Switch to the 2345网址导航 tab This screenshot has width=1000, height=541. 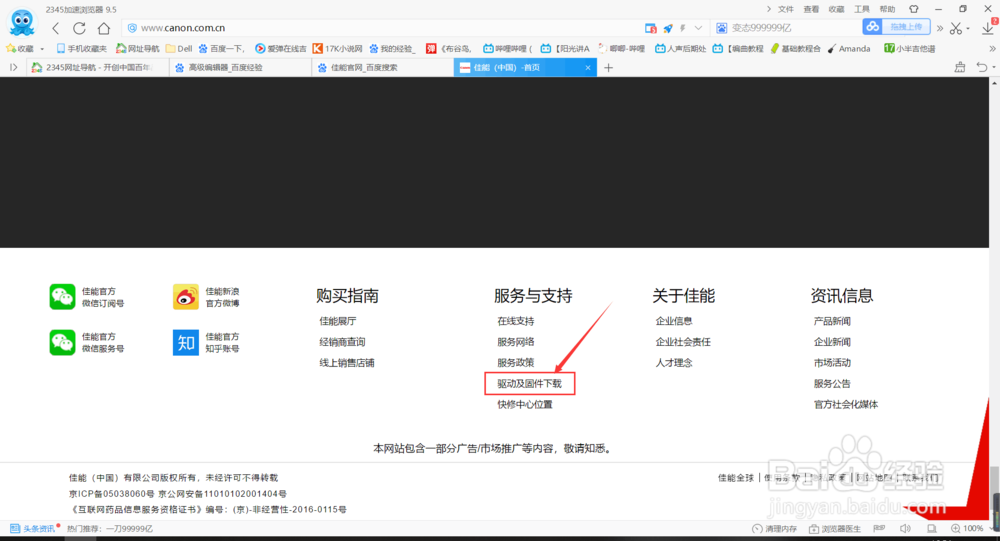pyautogui.click(x=98, y=67)
